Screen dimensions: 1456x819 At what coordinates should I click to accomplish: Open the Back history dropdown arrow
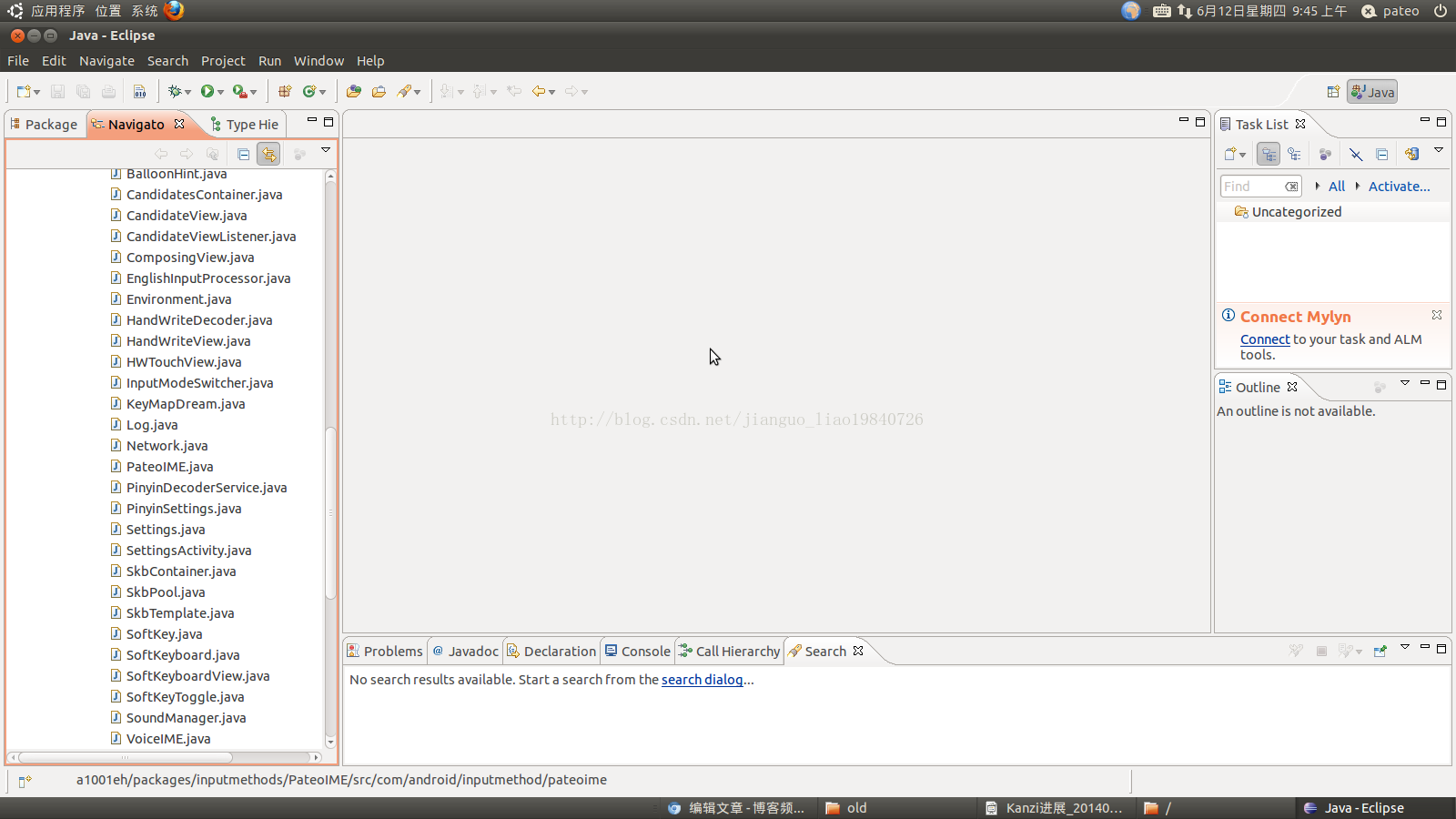click(551, 92)
